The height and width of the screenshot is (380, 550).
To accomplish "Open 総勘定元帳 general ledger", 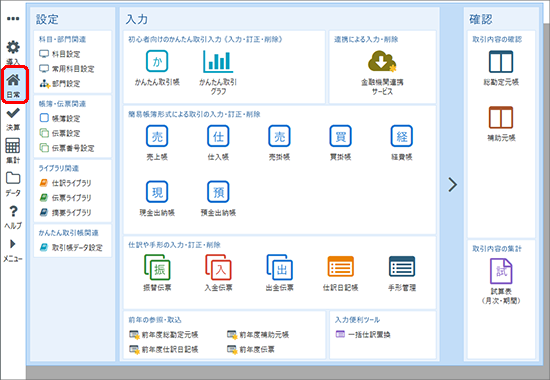I will 501,62.
